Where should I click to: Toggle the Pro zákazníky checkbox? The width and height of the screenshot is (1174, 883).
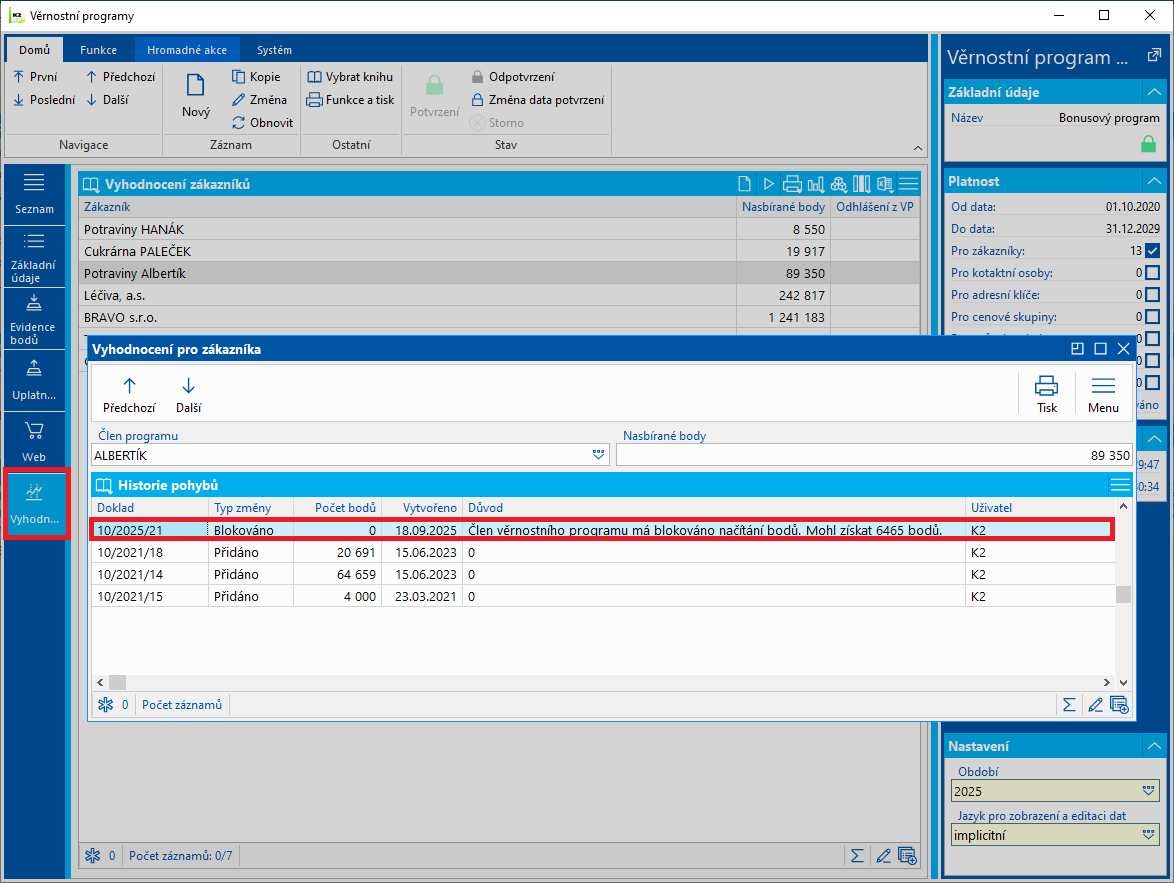[x=1152, y=250]
